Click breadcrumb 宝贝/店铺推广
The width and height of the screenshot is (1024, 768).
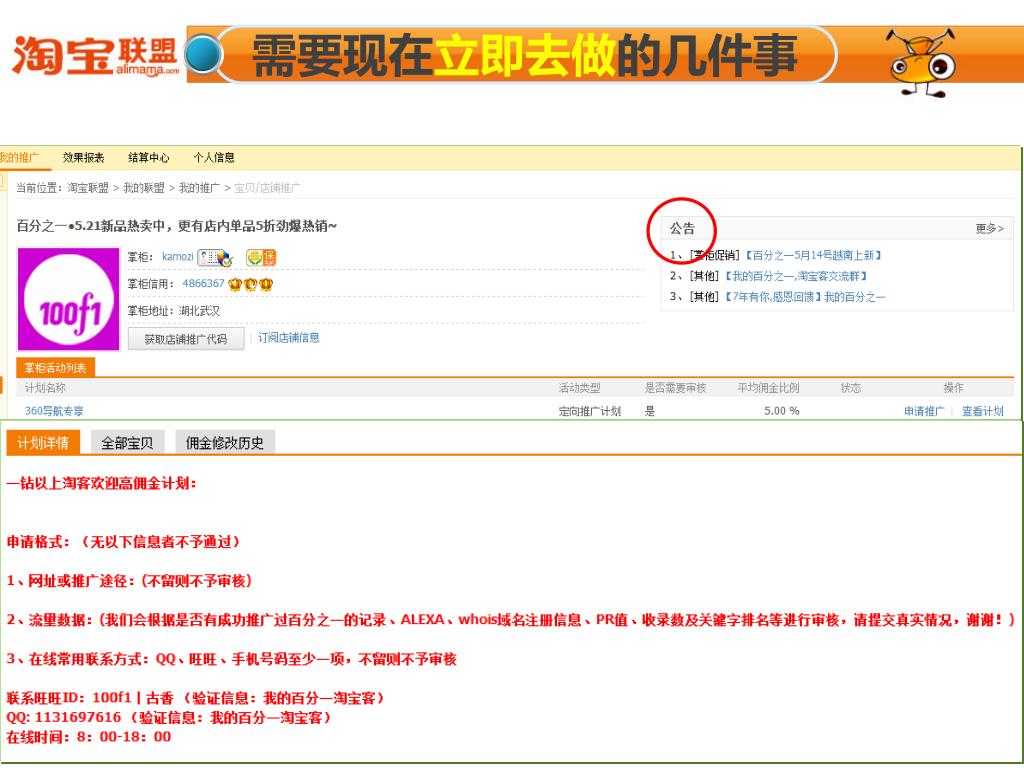coord(266,188)
